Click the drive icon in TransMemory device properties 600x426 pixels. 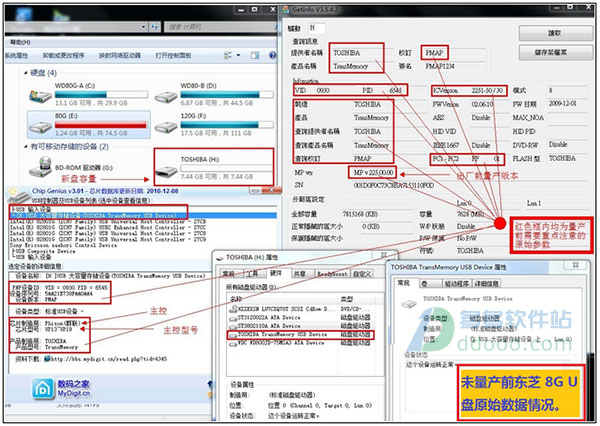409,304
